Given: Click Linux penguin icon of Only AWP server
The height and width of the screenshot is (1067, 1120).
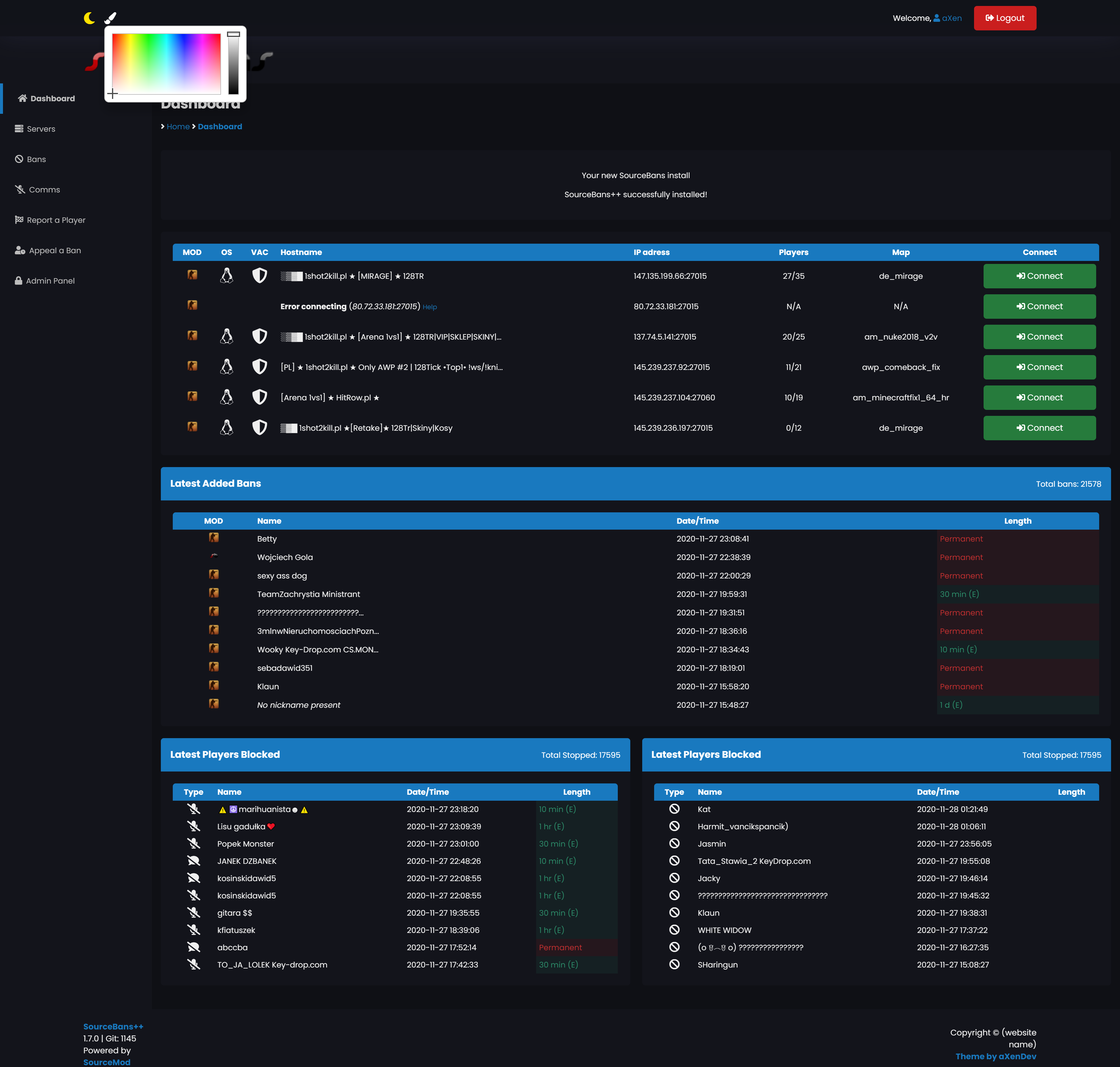Looking at the screenshot, I should pos(226,367).
